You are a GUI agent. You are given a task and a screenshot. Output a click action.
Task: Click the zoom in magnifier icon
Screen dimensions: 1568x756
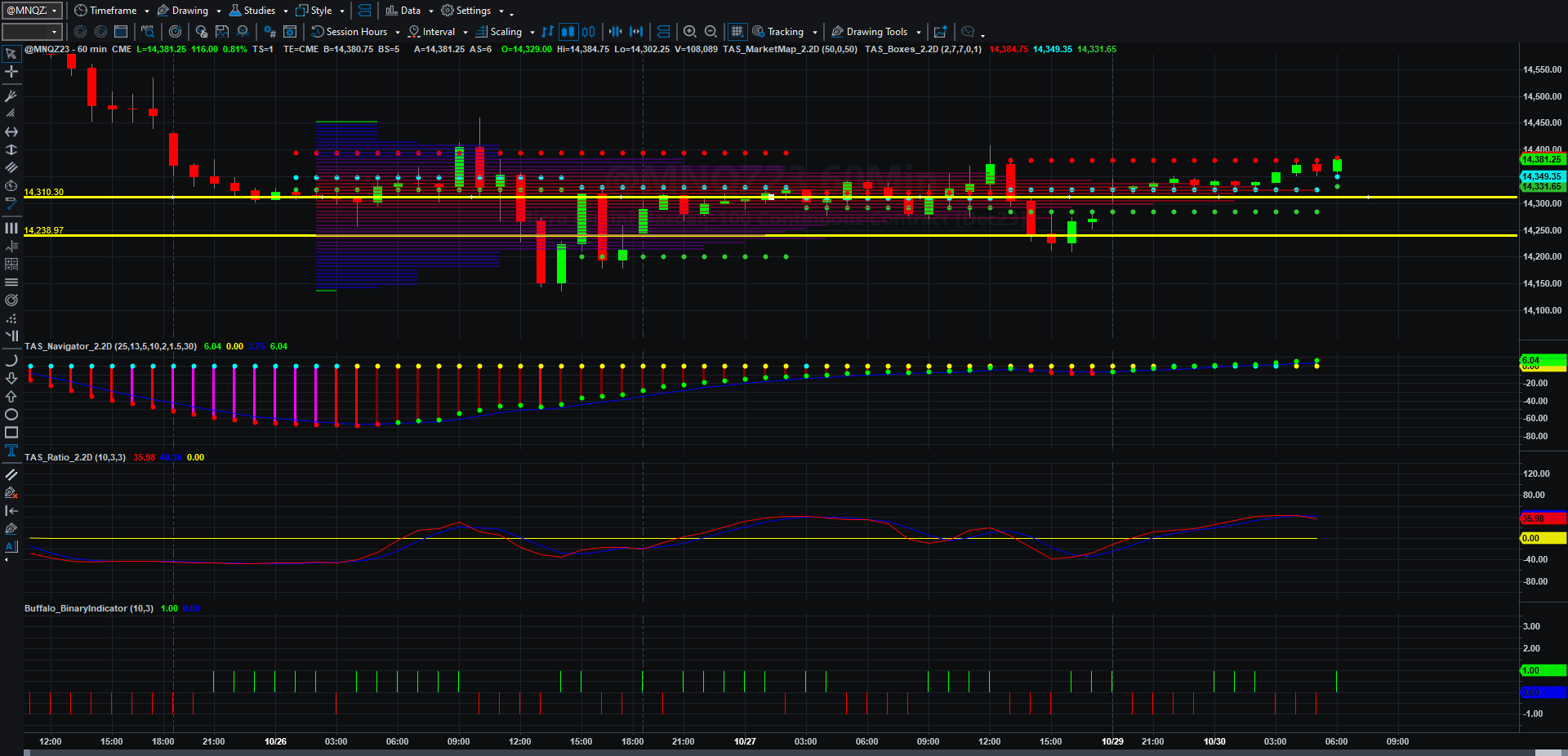[x=690, y=32]
